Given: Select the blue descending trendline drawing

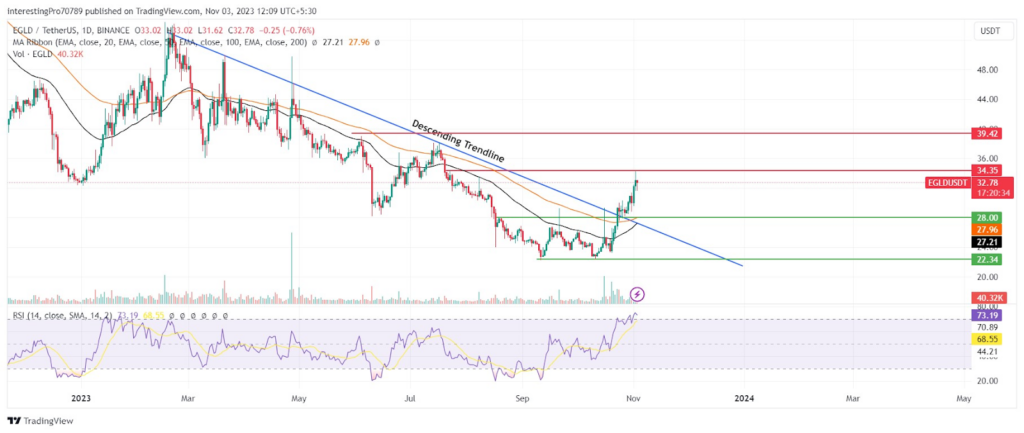Looking at the screenshot, I should pyautogui.click(x=457, y=152).
